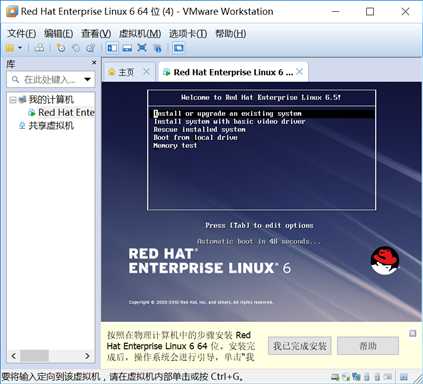The image size is (423, 384).
Task: Minimize the VMware Workstation window
Action: click(x=336, y=12)
